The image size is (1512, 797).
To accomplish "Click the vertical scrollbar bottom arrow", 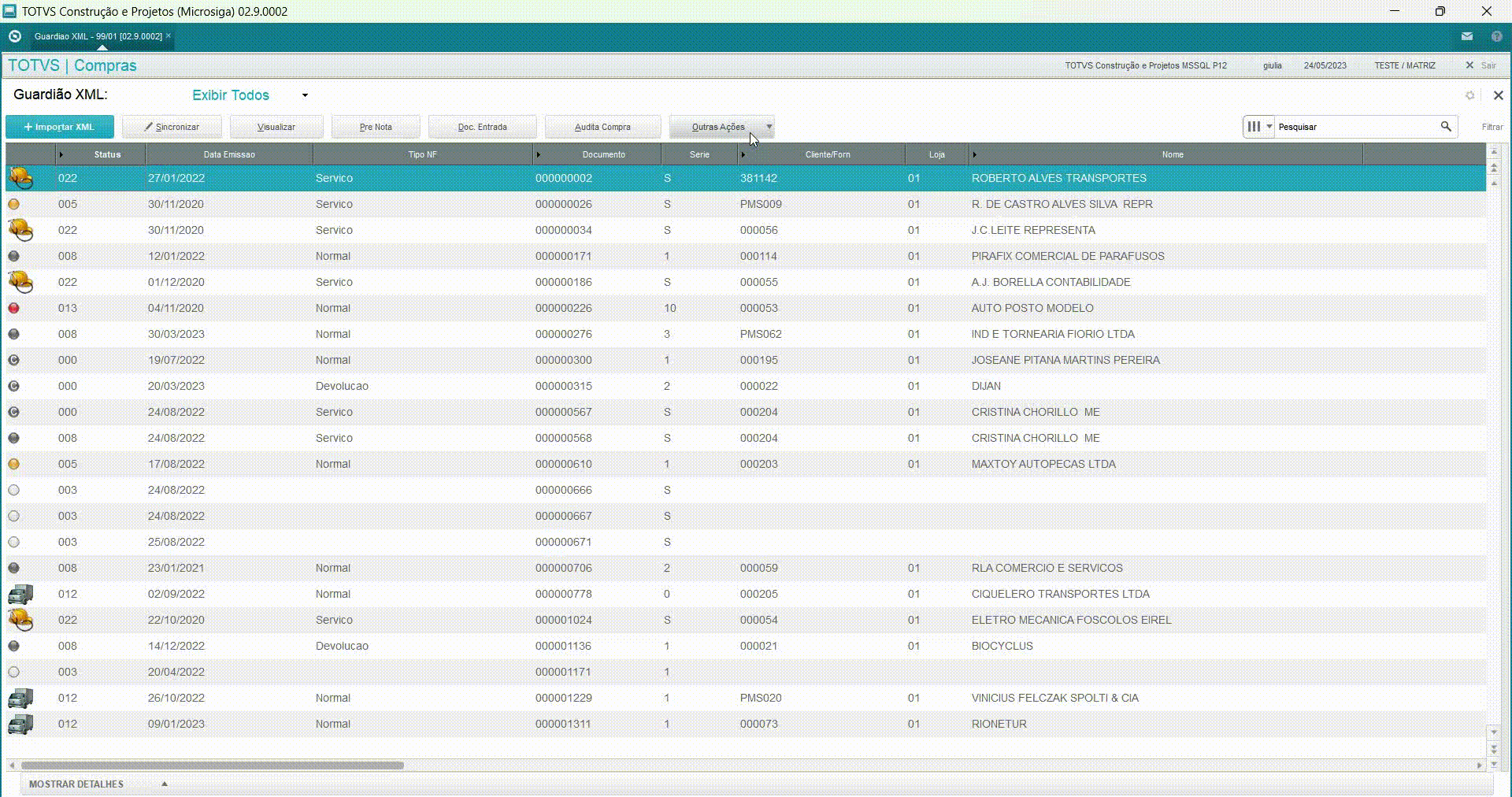I will (1494, 764).
